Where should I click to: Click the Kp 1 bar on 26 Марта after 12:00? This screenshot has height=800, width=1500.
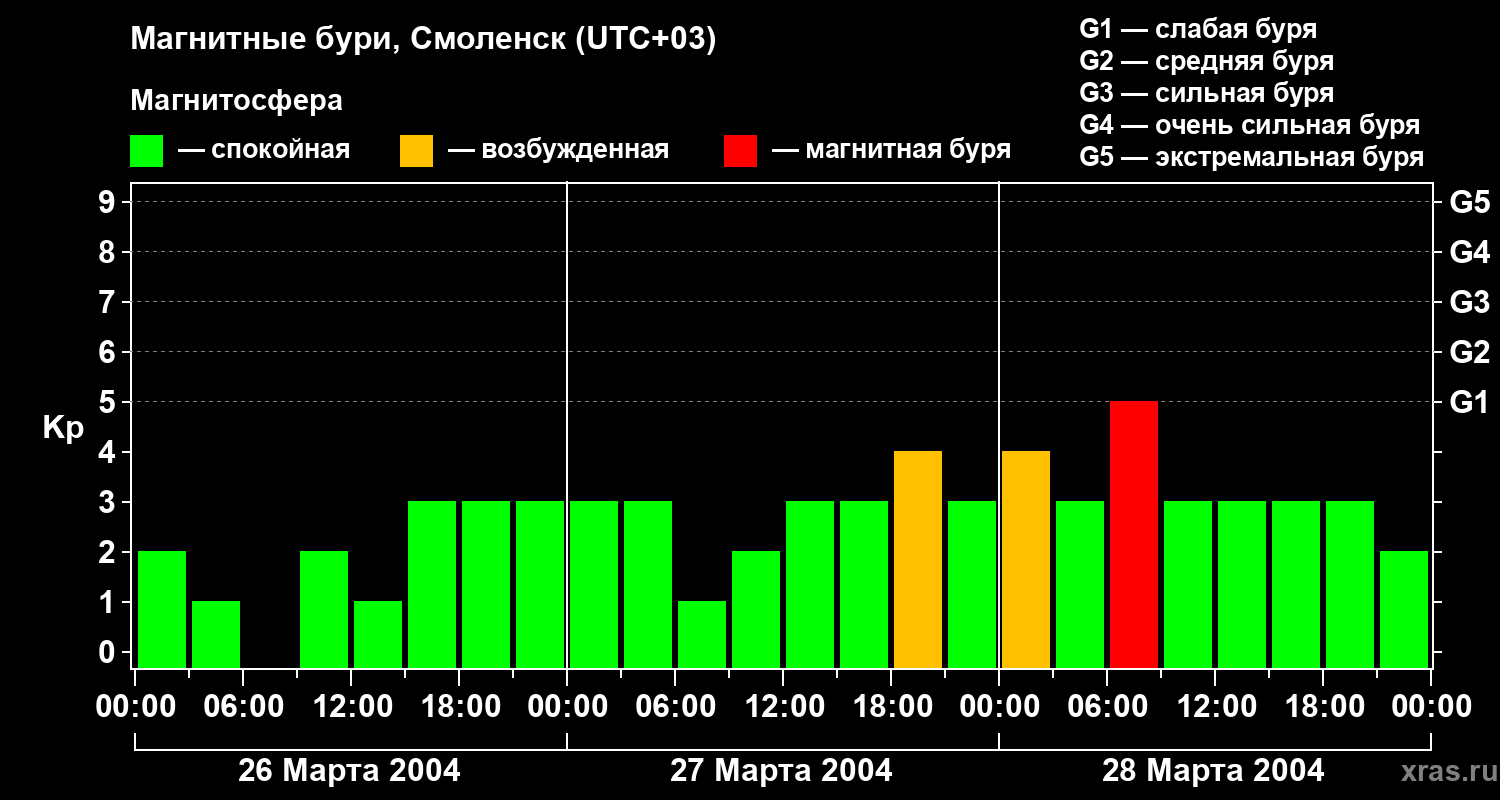point(378,634)
